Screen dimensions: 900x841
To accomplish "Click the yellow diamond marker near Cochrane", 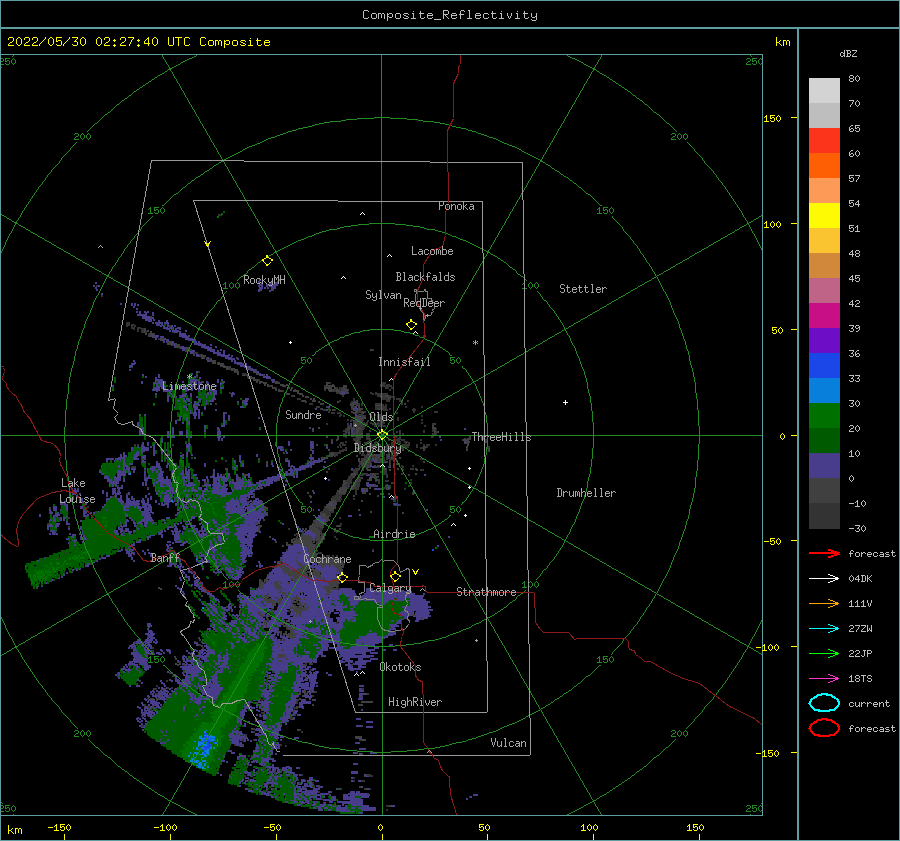I will tap(342, 577).
